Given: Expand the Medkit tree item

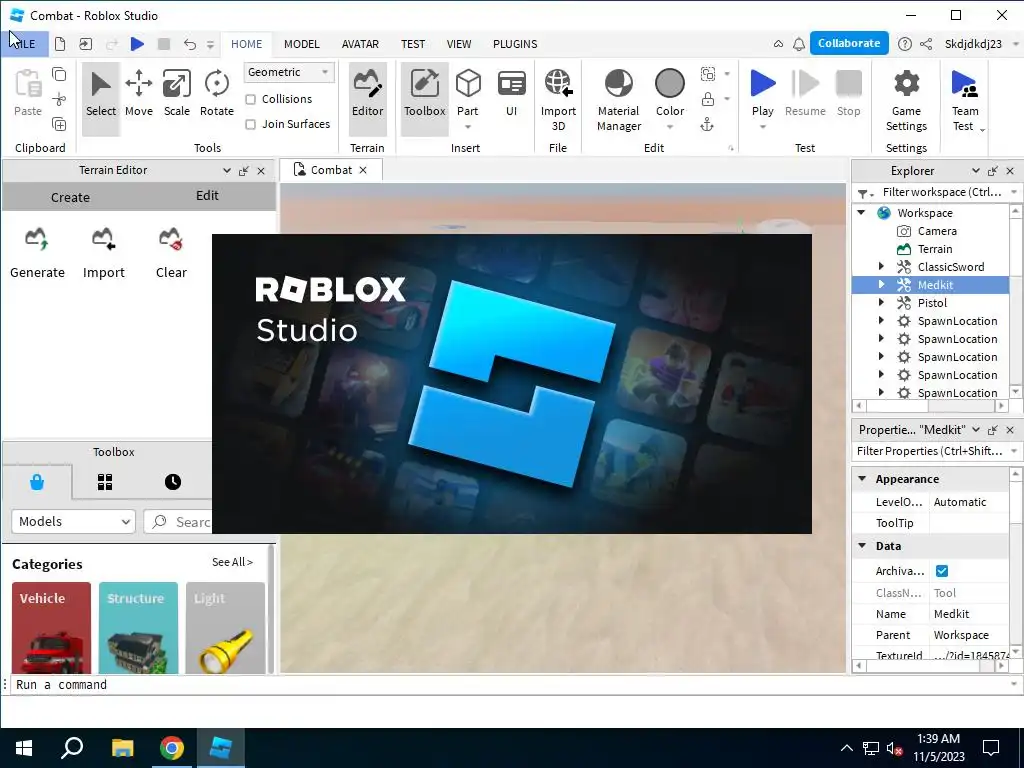Looking at the screenshot, I should 881,285.
